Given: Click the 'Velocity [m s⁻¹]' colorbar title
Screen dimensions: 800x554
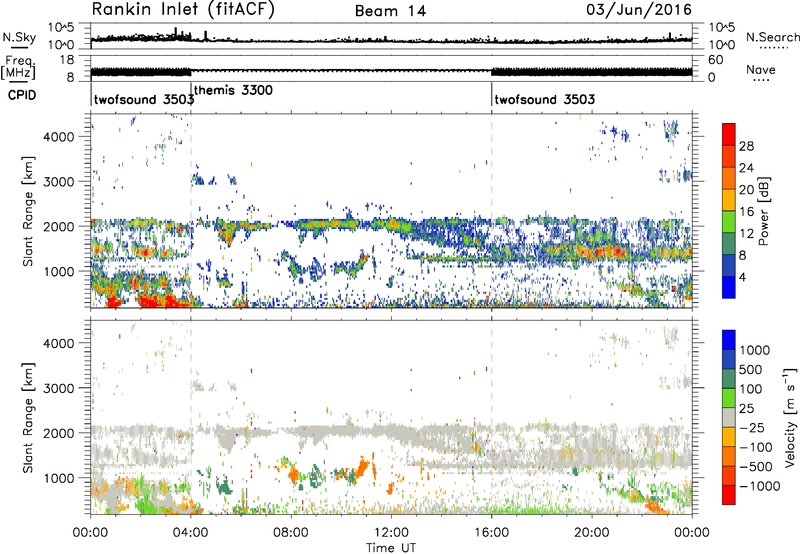Looking at the screenshot, I should point(790,417).
